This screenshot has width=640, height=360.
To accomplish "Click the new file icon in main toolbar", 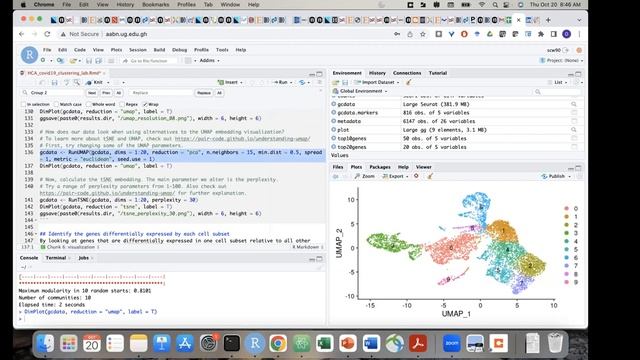I will (x=43, y=60).
